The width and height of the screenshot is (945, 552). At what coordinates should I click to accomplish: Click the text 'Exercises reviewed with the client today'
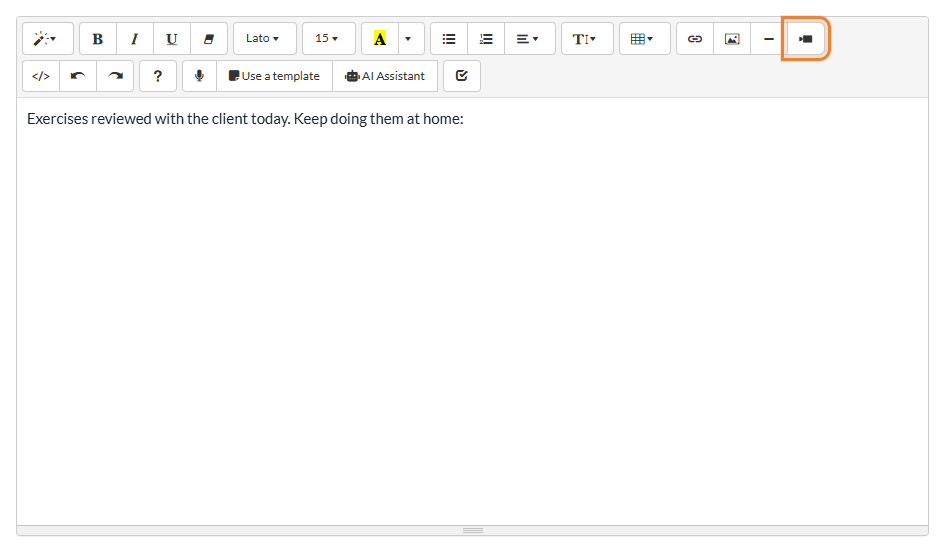pos(159,119)
